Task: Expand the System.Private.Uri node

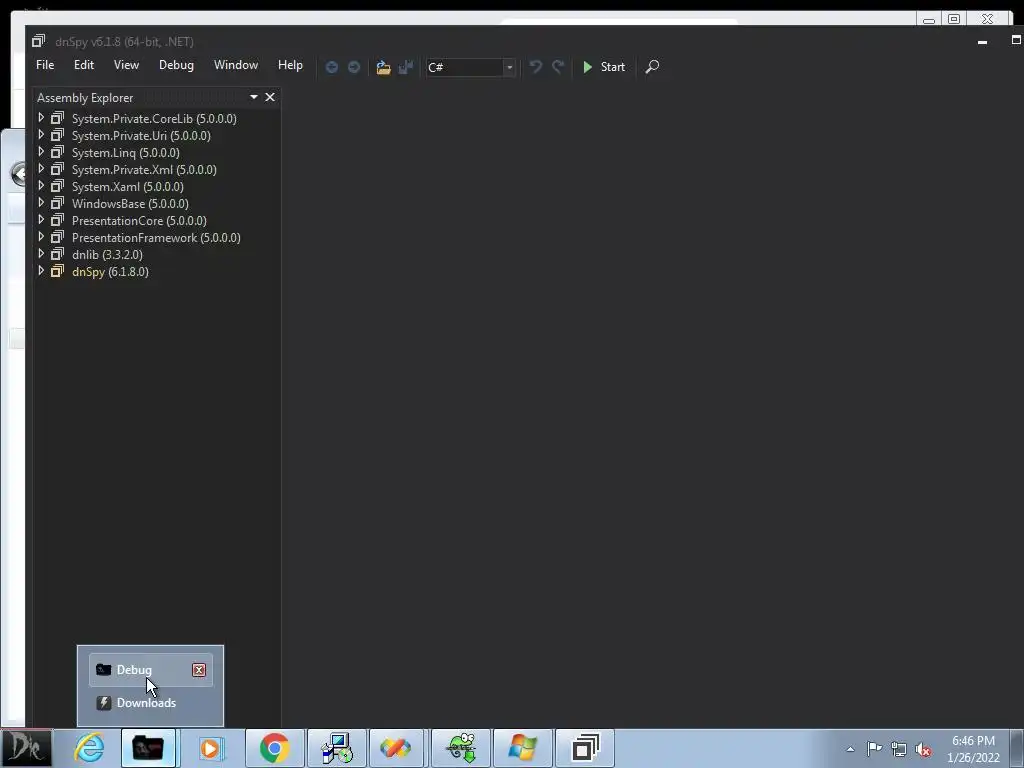Action: tap(41, 135)
